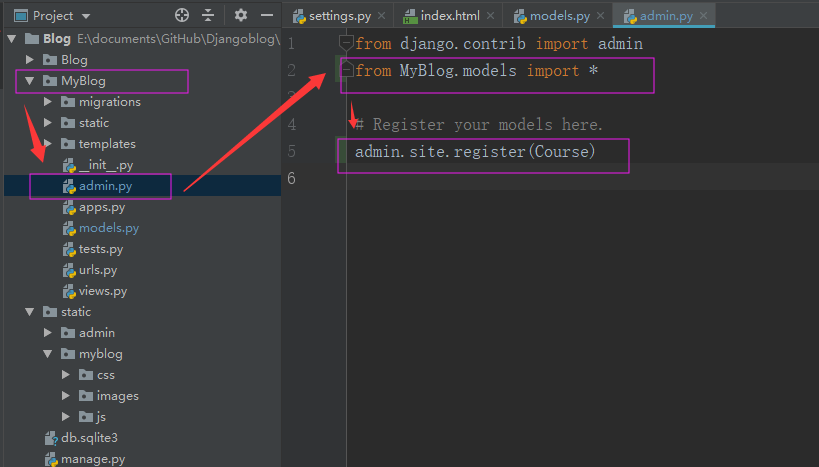The image size is (819, 467).
Task: Close the settings.py tab
Action: click(382, 16)
